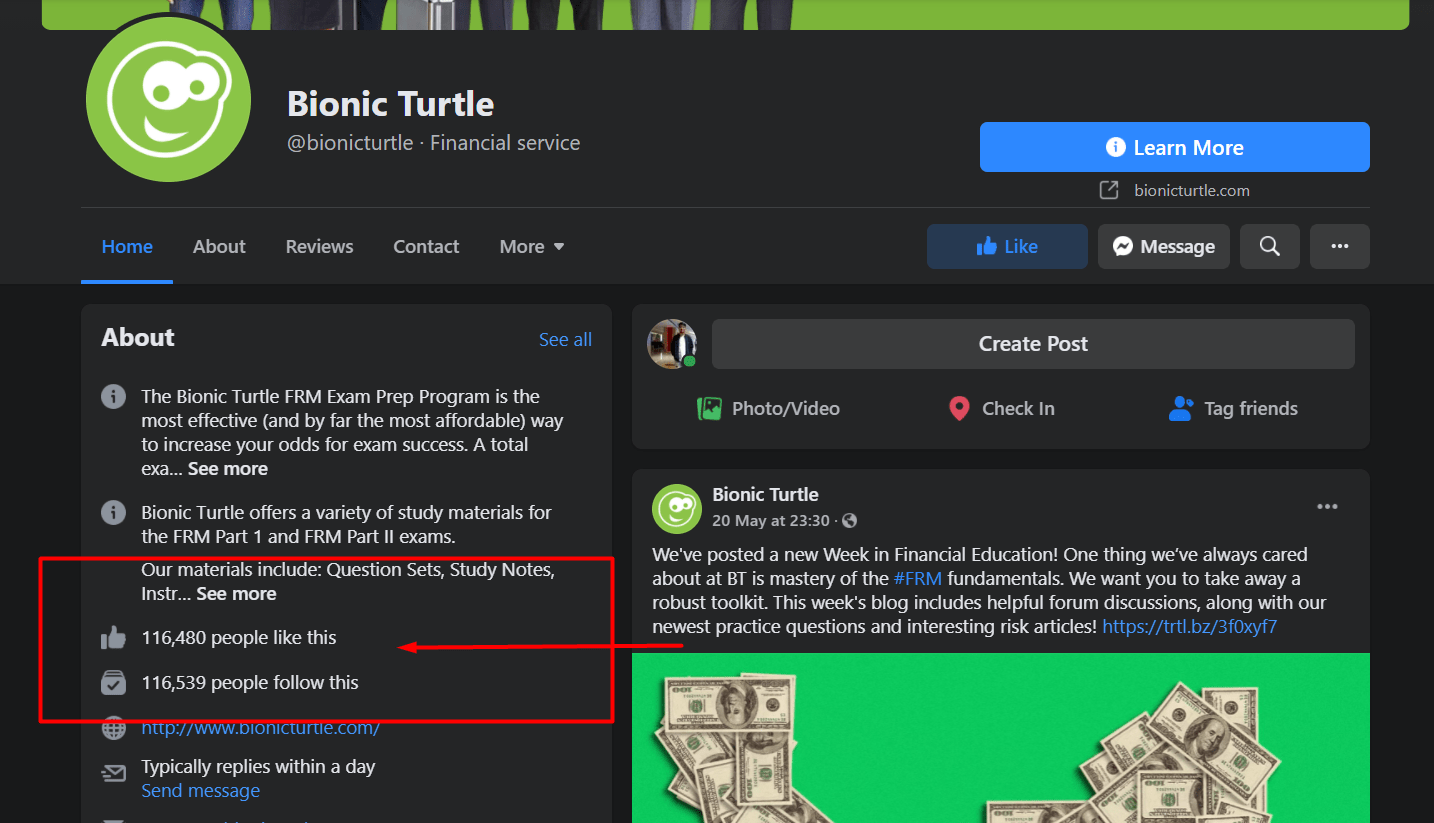This screenshot has width=1434, height=823.
Task: Click info icon beside 'Bionic Turtle offers' text
Action: tap(114, 513)
